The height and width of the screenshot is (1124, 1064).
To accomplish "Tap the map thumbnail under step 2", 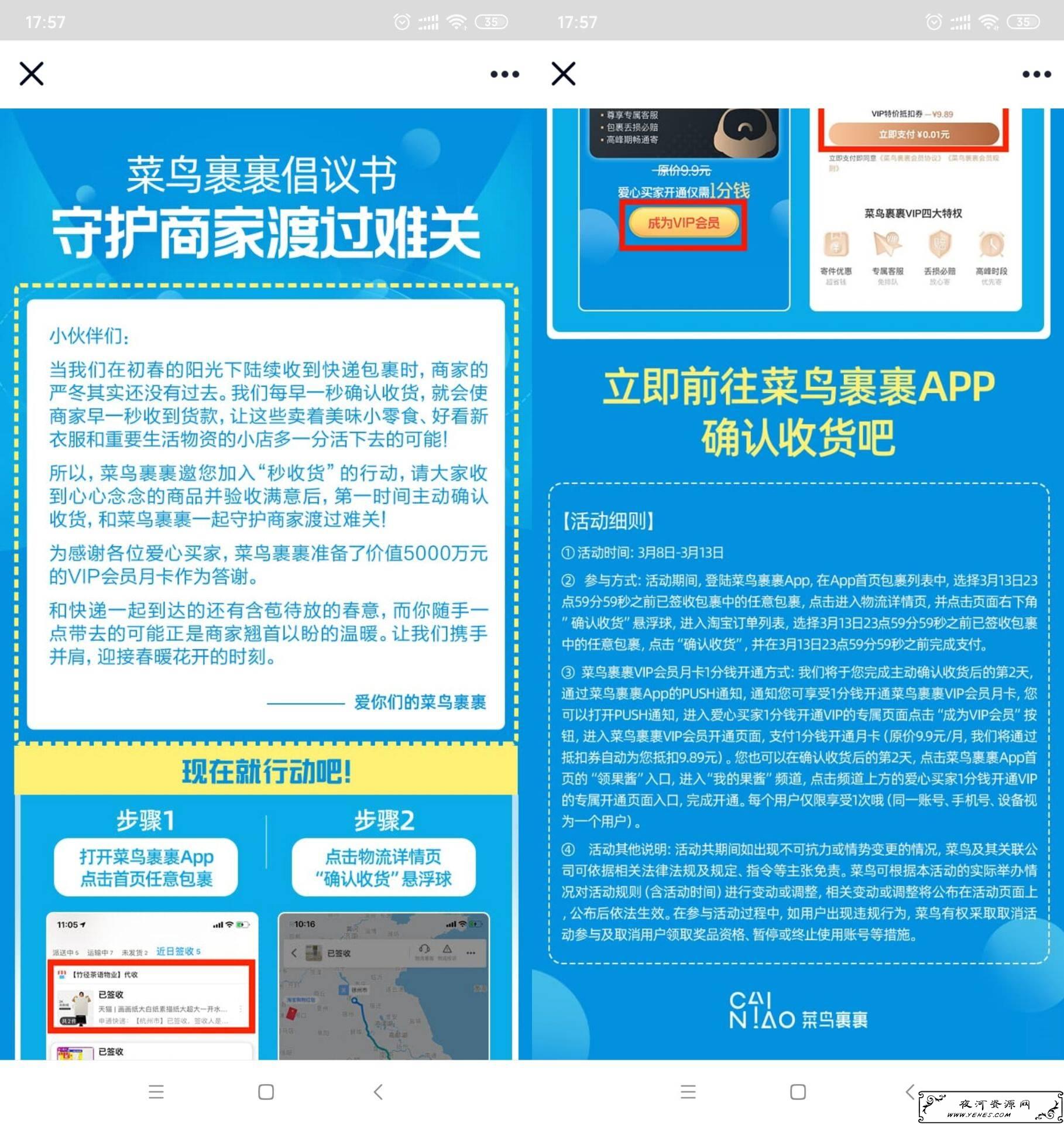I will (x=384, y=986).
